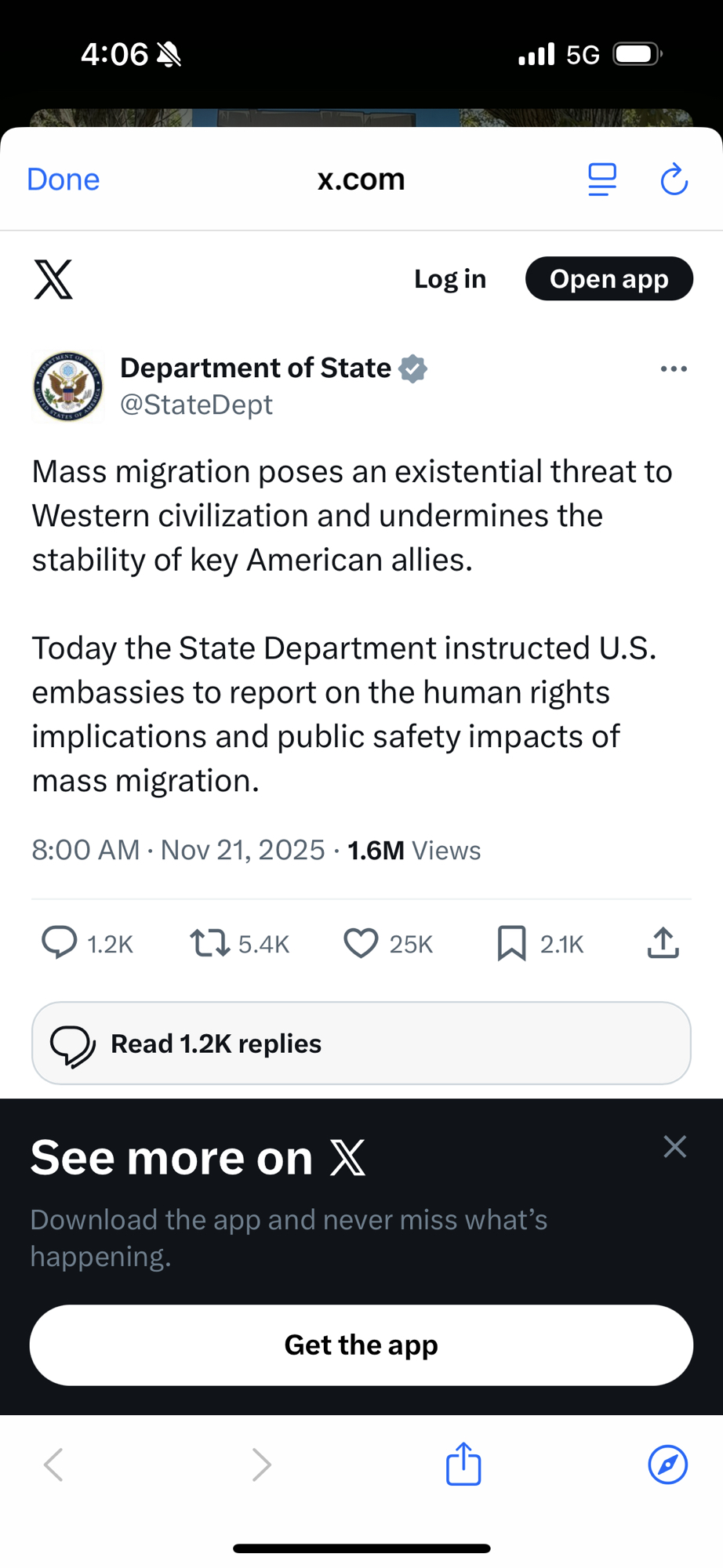Tap the post share upload icon
The width and height of the screenshot is (723, 1568).
[x=663, y=943]
